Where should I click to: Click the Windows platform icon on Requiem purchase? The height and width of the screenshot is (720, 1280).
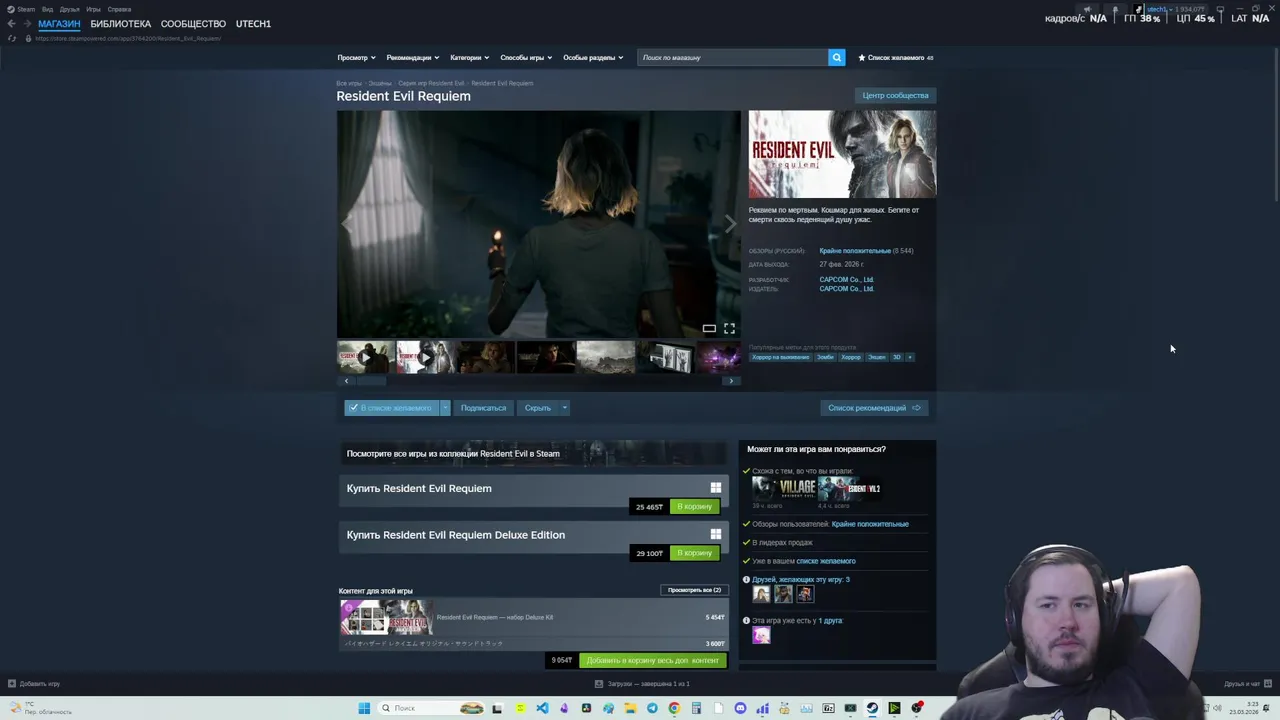pos(715,488)
